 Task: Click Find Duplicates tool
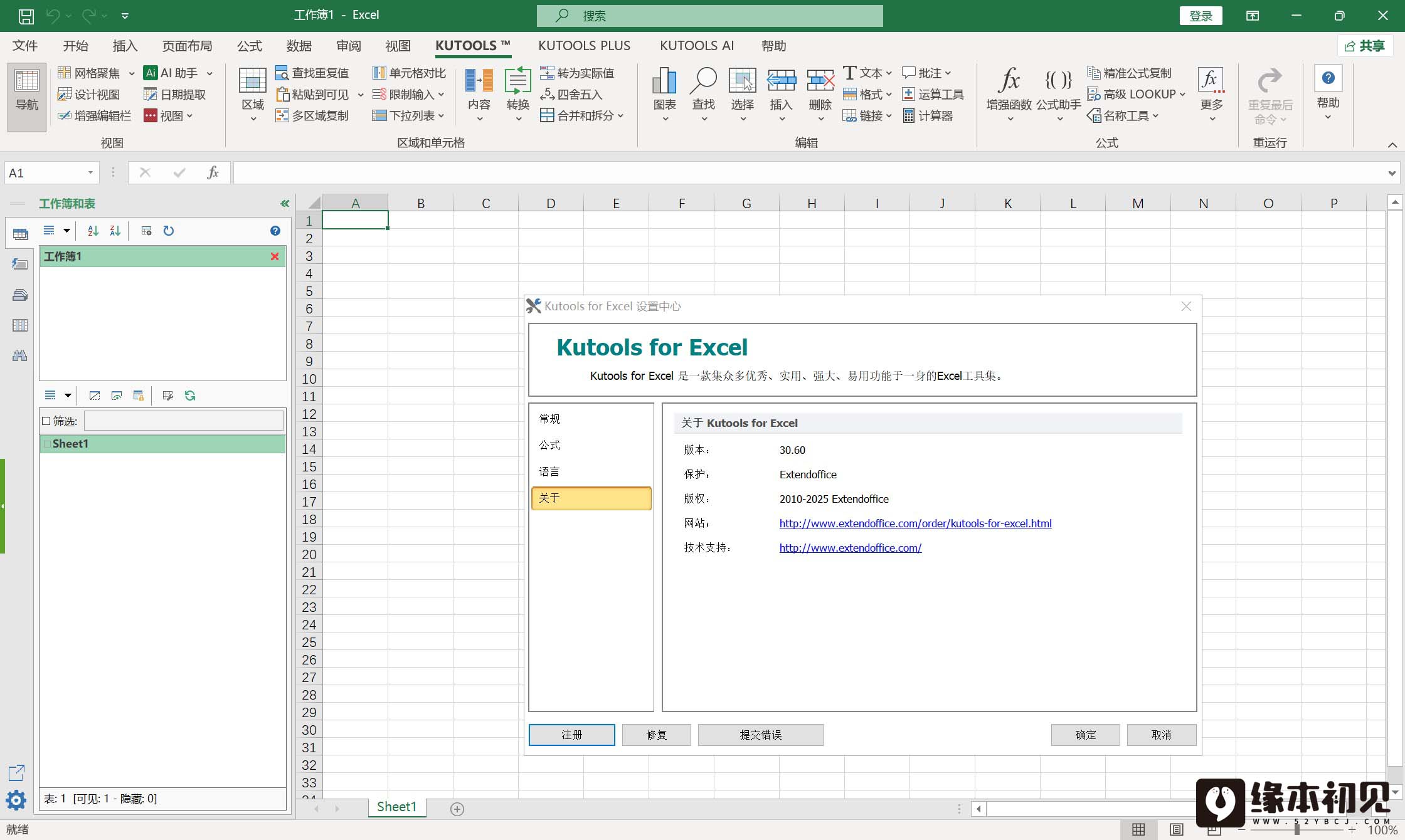312,73
